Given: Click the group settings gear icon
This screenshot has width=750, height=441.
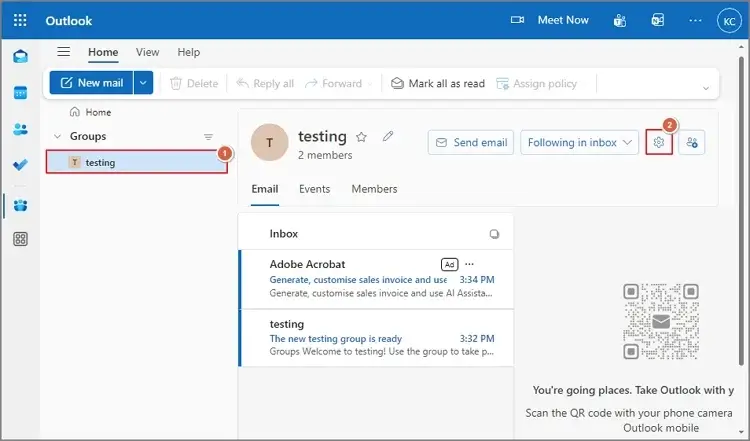Looking at the screenshot, I should (659, 143).
